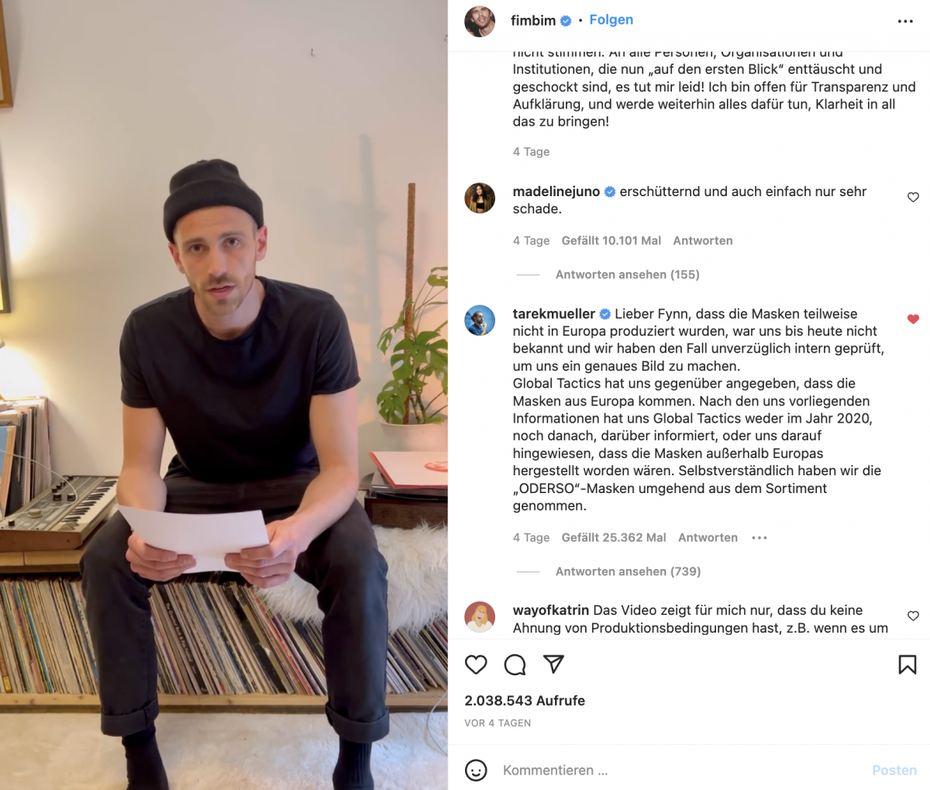Open tarekmueller comment three-dot options
The width and height of the screenshot is (930, 790).
(759, 538)
